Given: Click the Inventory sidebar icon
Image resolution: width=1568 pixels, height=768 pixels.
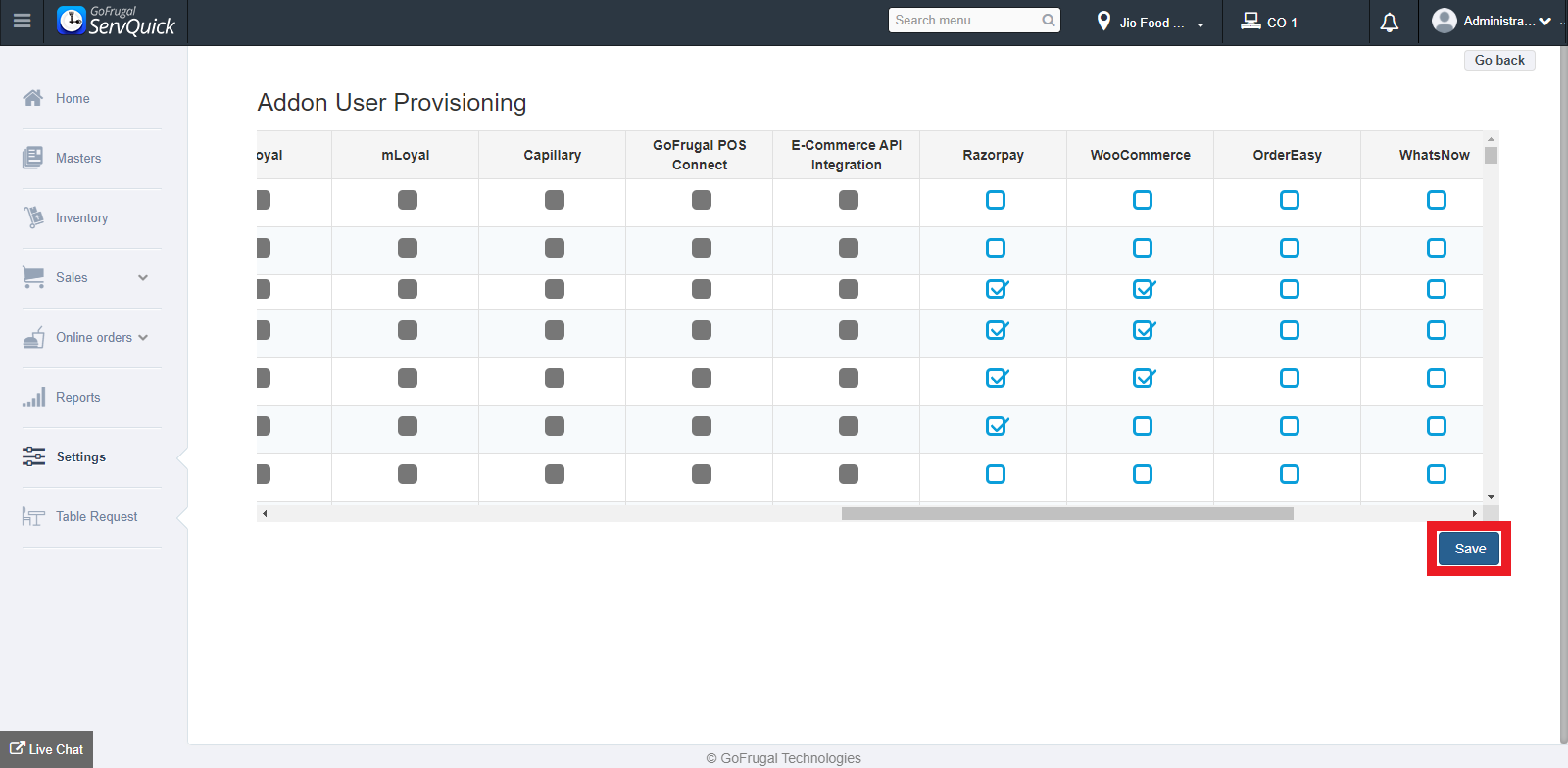Looking at the screenshot, I should (x=33, y=217).
